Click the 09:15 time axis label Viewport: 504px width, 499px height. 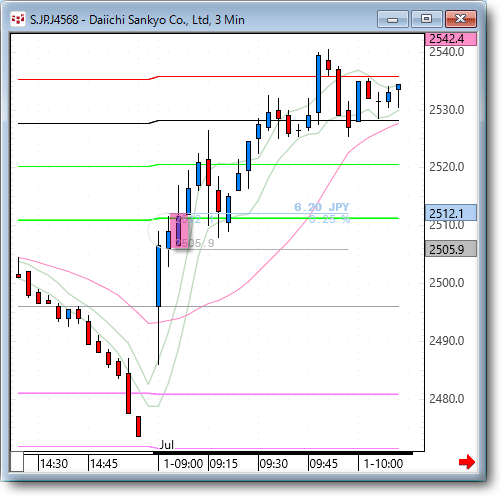224,464
